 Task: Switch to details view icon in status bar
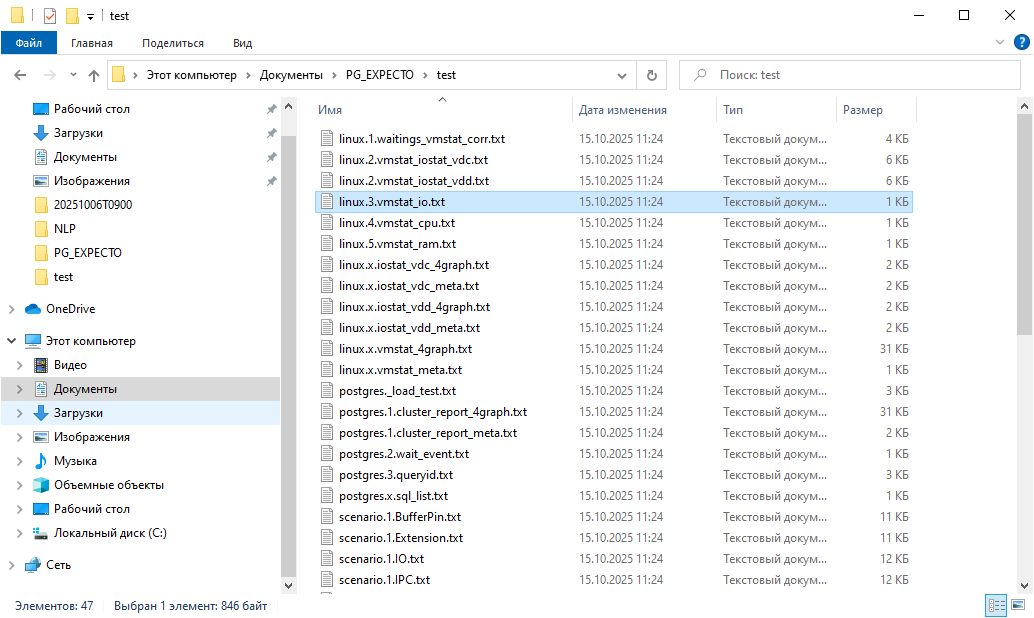coord(996,605)
